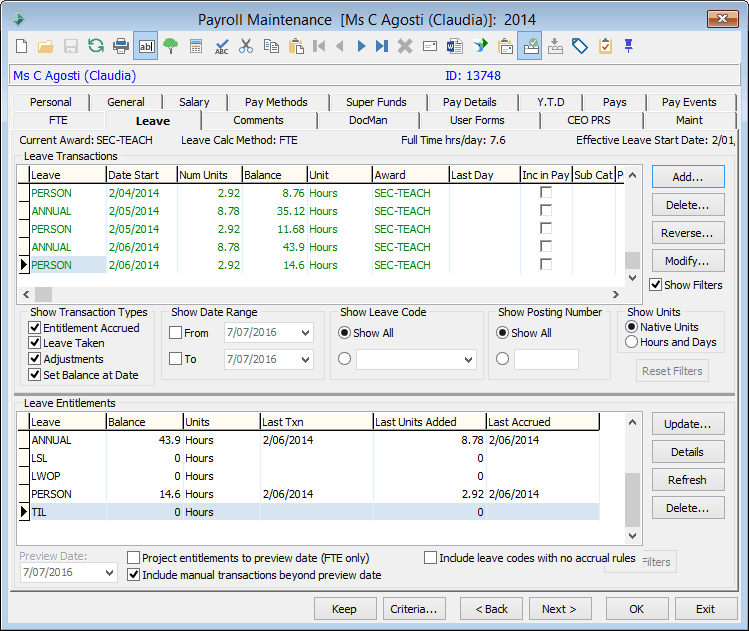The width and height of the screenshot is (749, 631).
Task: Click the Update... entitlements button
Action: point(688,424)
